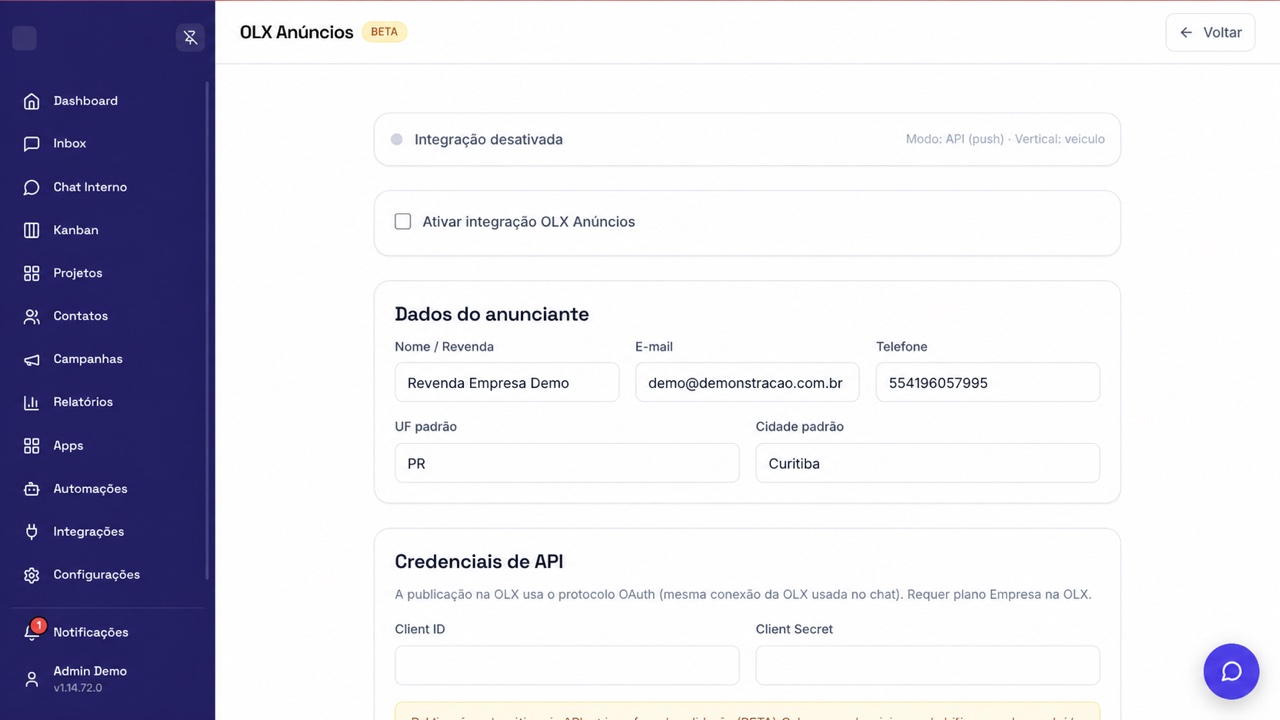
Task: Click the Campanhas megaphone icon
Action: 32,359
